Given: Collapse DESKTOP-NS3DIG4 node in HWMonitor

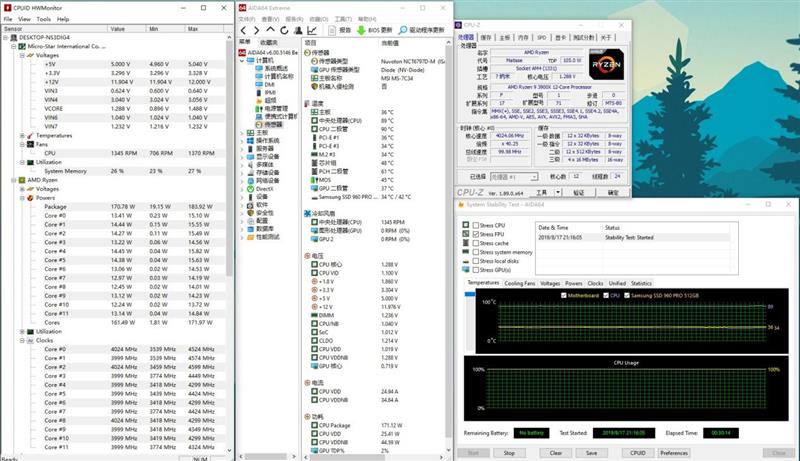Looking at the screenshot, I should click(x=6, y=37).
